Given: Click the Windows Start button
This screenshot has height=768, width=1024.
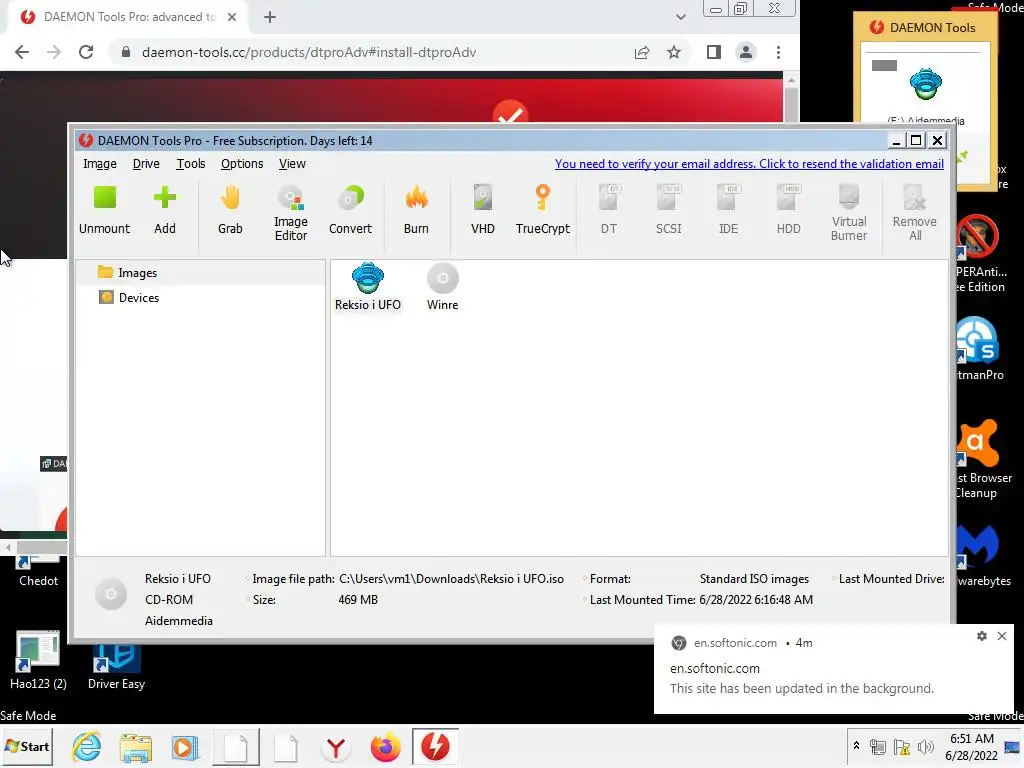Looking at the screenshot, I should coord(27,746).
